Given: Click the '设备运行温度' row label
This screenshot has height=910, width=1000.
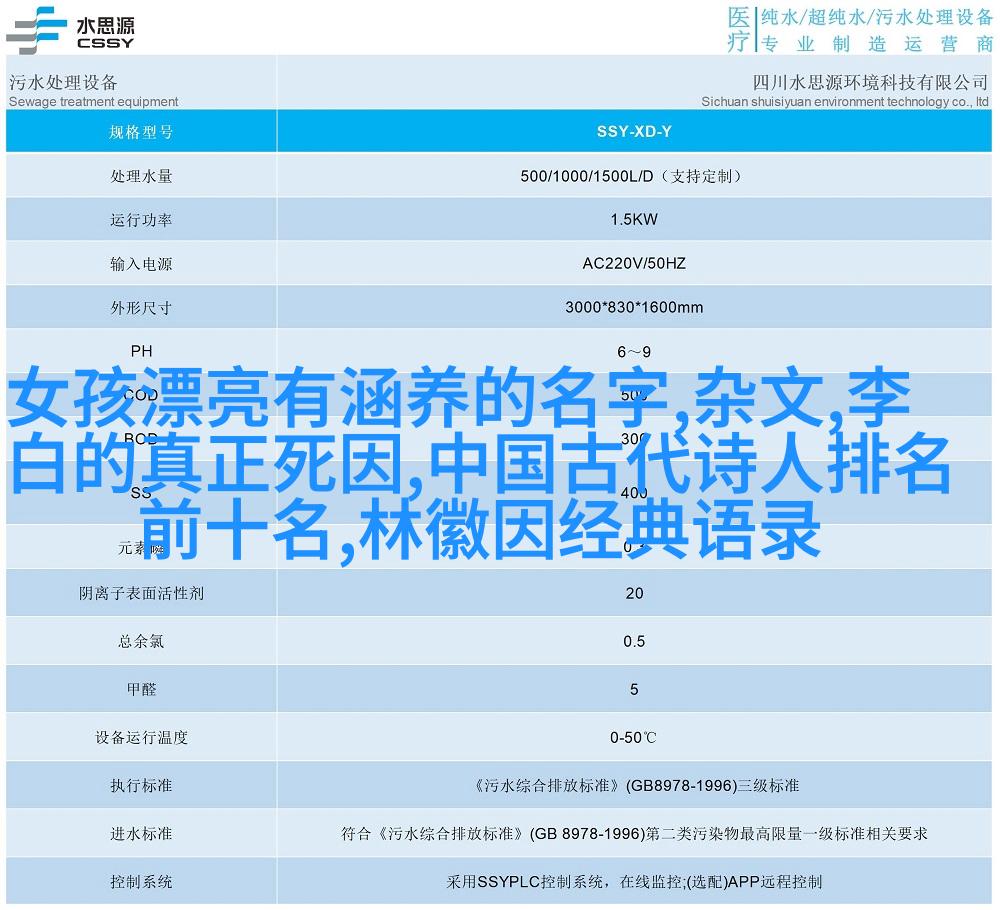Looking at the screenshot, I should click(142, 738).
